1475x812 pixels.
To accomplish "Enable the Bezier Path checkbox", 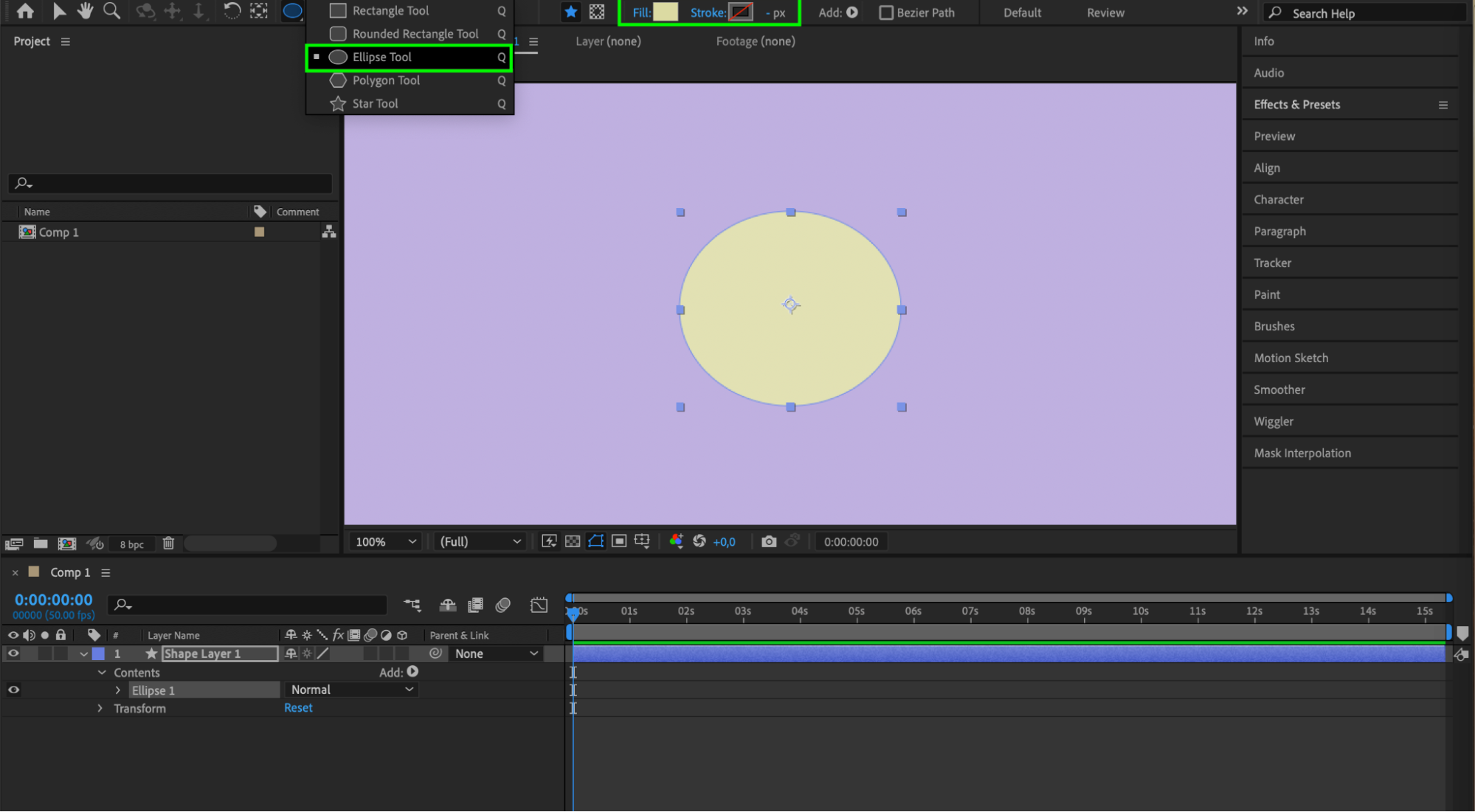I will coord(886,13).
